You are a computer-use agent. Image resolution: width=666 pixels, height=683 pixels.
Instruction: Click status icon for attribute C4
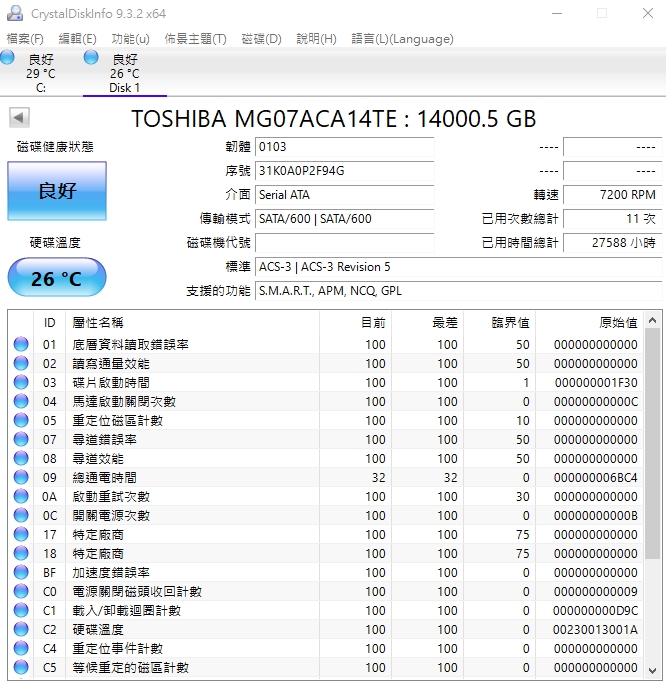(x=21, y=648)
